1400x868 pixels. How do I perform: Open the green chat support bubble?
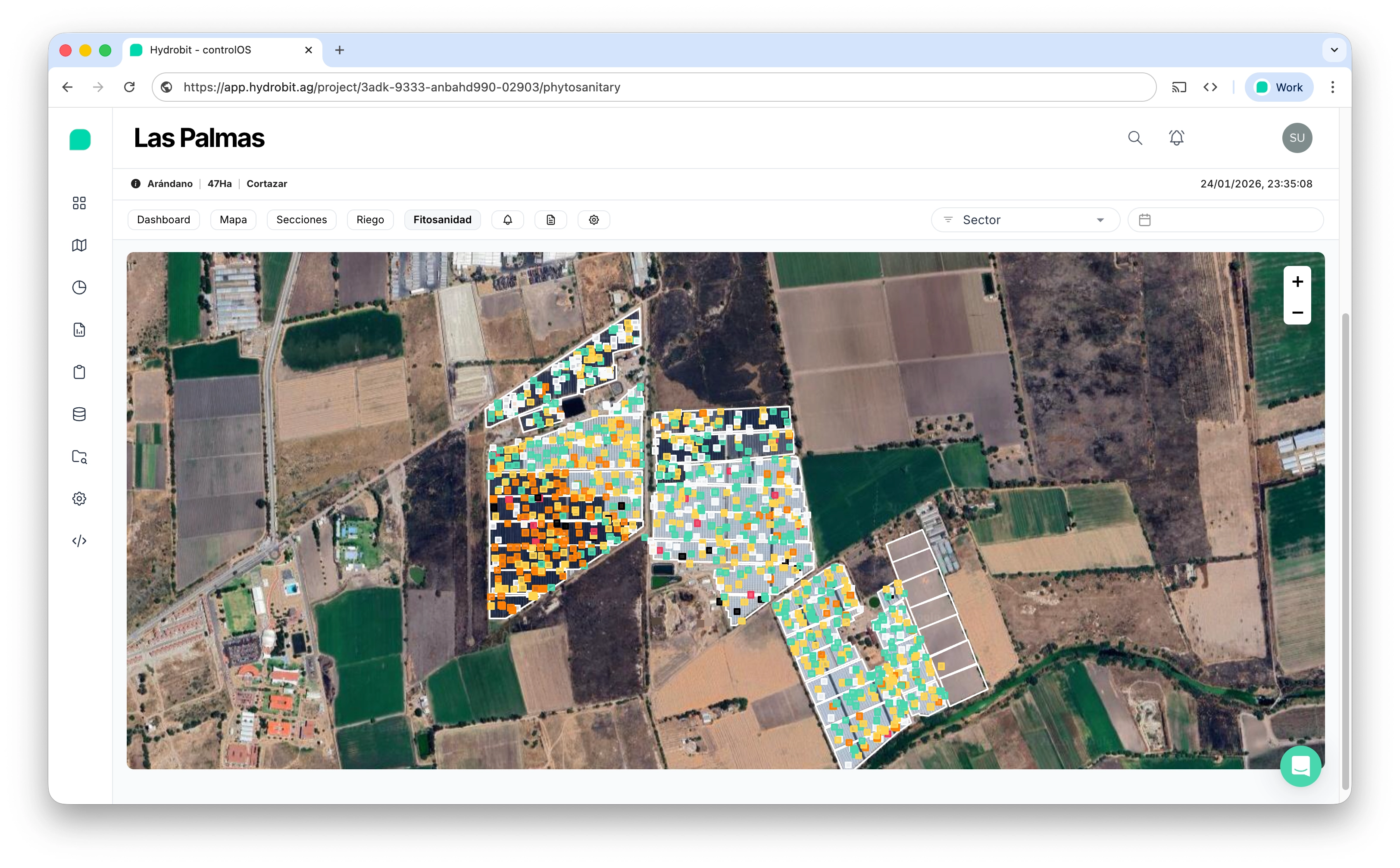click(1300, 766)
